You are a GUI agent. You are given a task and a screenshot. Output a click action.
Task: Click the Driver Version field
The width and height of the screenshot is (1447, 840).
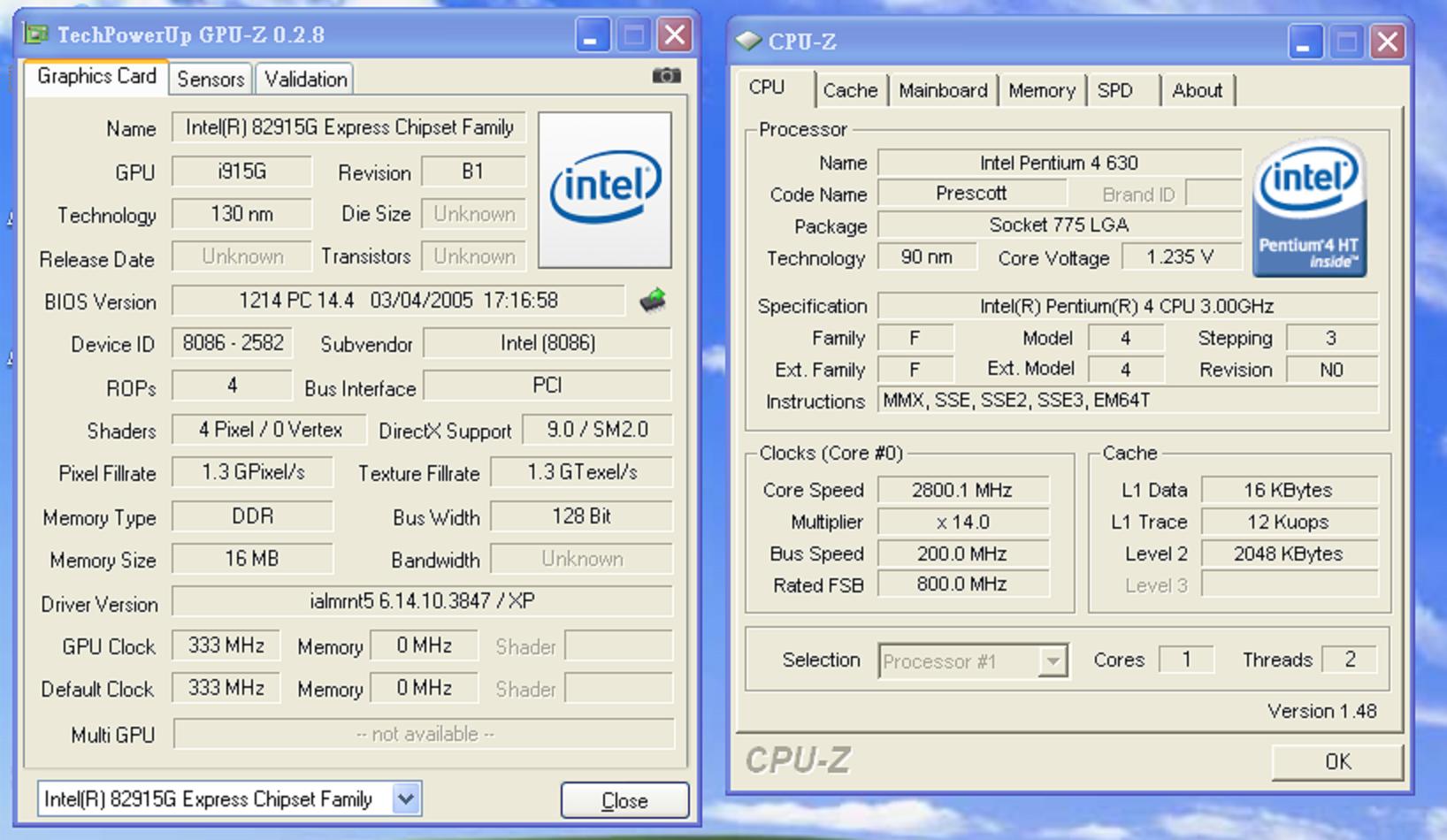[x=422, y=601]
